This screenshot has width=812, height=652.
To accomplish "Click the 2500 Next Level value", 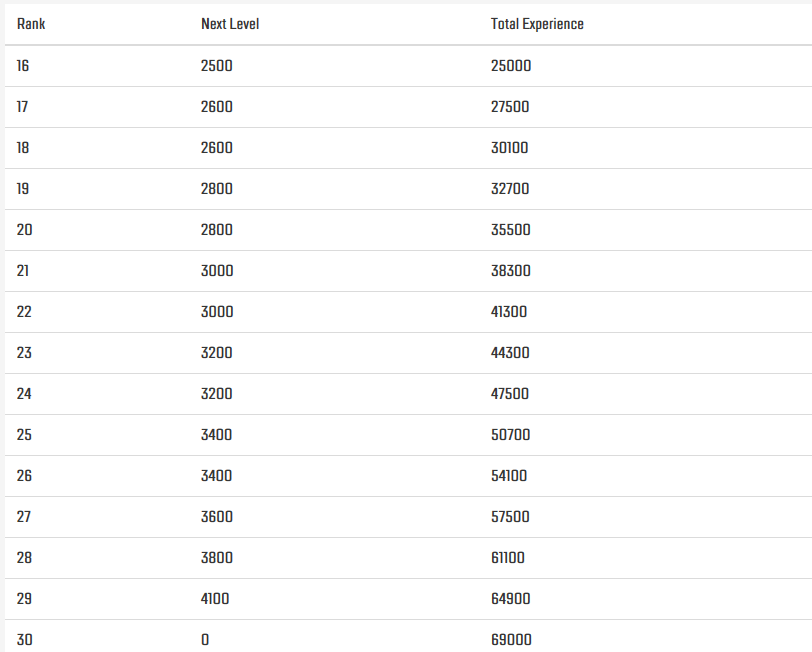I will [x=217, y=66].
